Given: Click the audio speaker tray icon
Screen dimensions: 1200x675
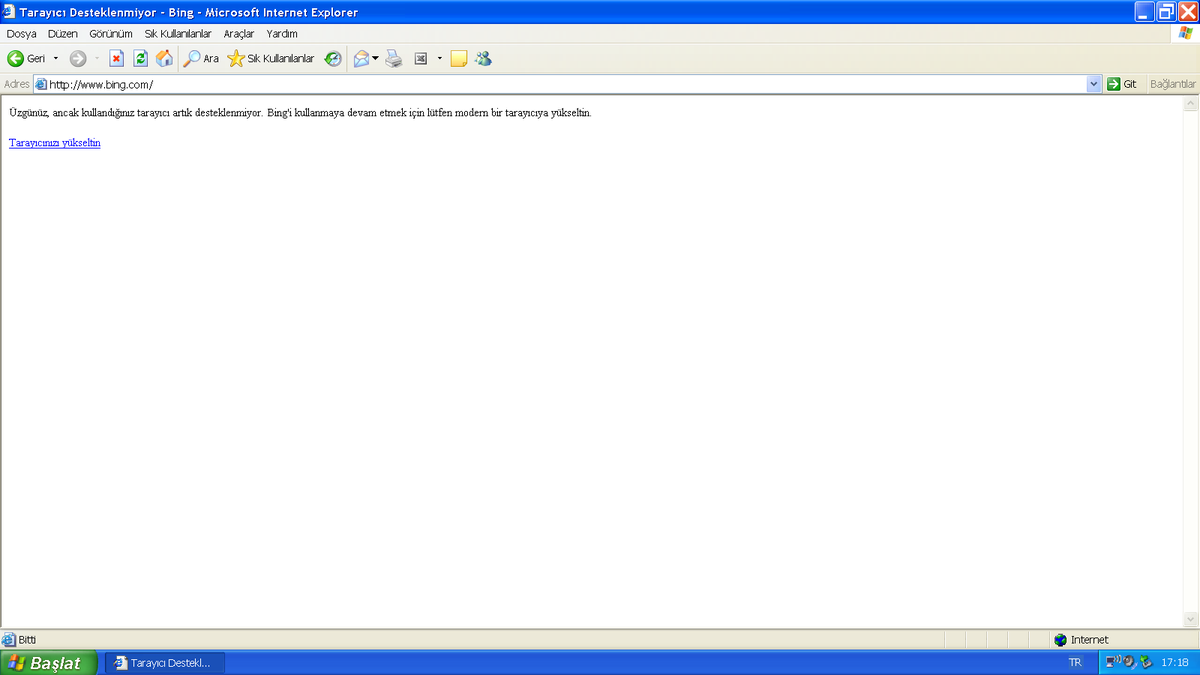Looking at the screenshot, I should 1129,662.
